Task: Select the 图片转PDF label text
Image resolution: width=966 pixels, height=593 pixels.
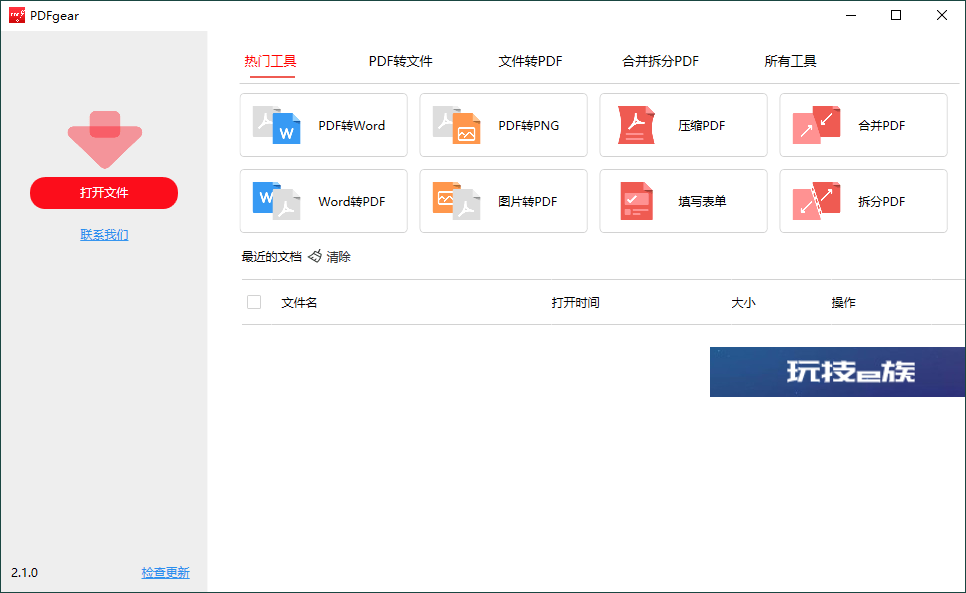Action: pos(528,201)
